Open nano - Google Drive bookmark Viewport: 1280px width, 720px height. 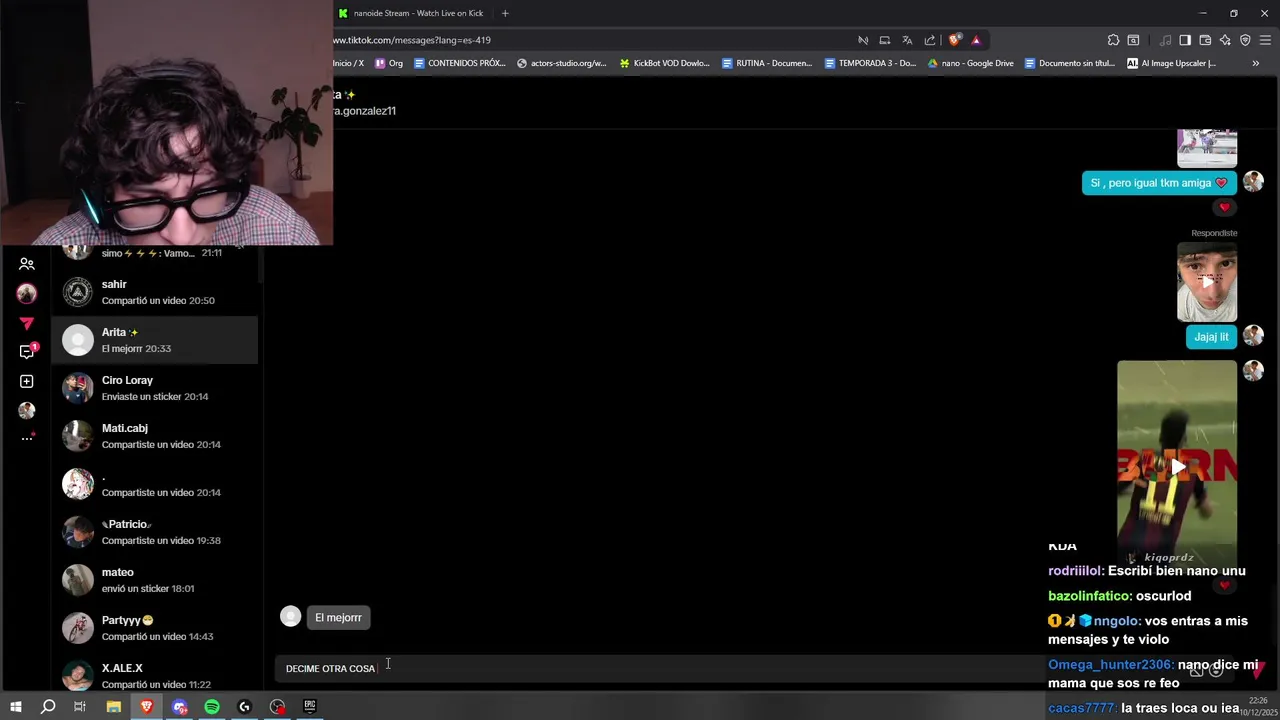(970, 63)
